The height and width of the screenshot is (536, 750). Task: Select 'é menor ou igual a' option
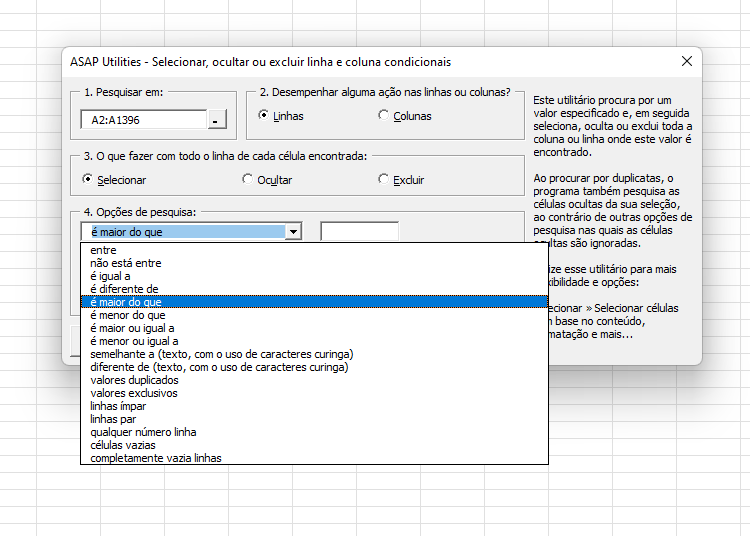click(314, 341)
